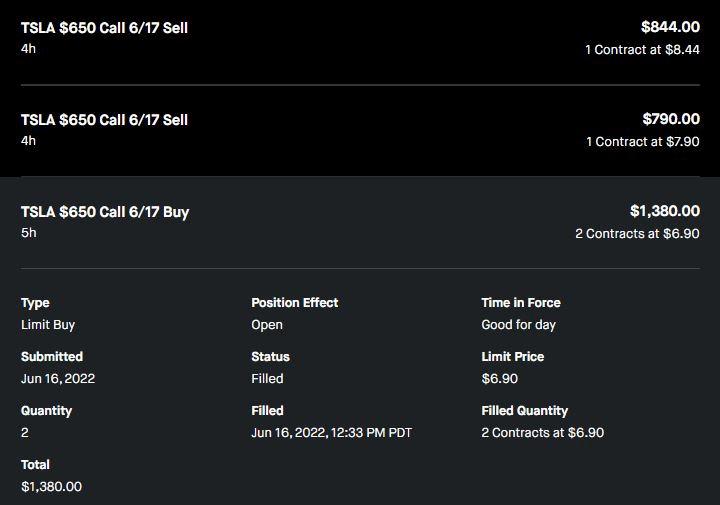Select the "1 Contract at $7.90" text
The height and width of the screenshot is (505, 720).
point(642,142)
